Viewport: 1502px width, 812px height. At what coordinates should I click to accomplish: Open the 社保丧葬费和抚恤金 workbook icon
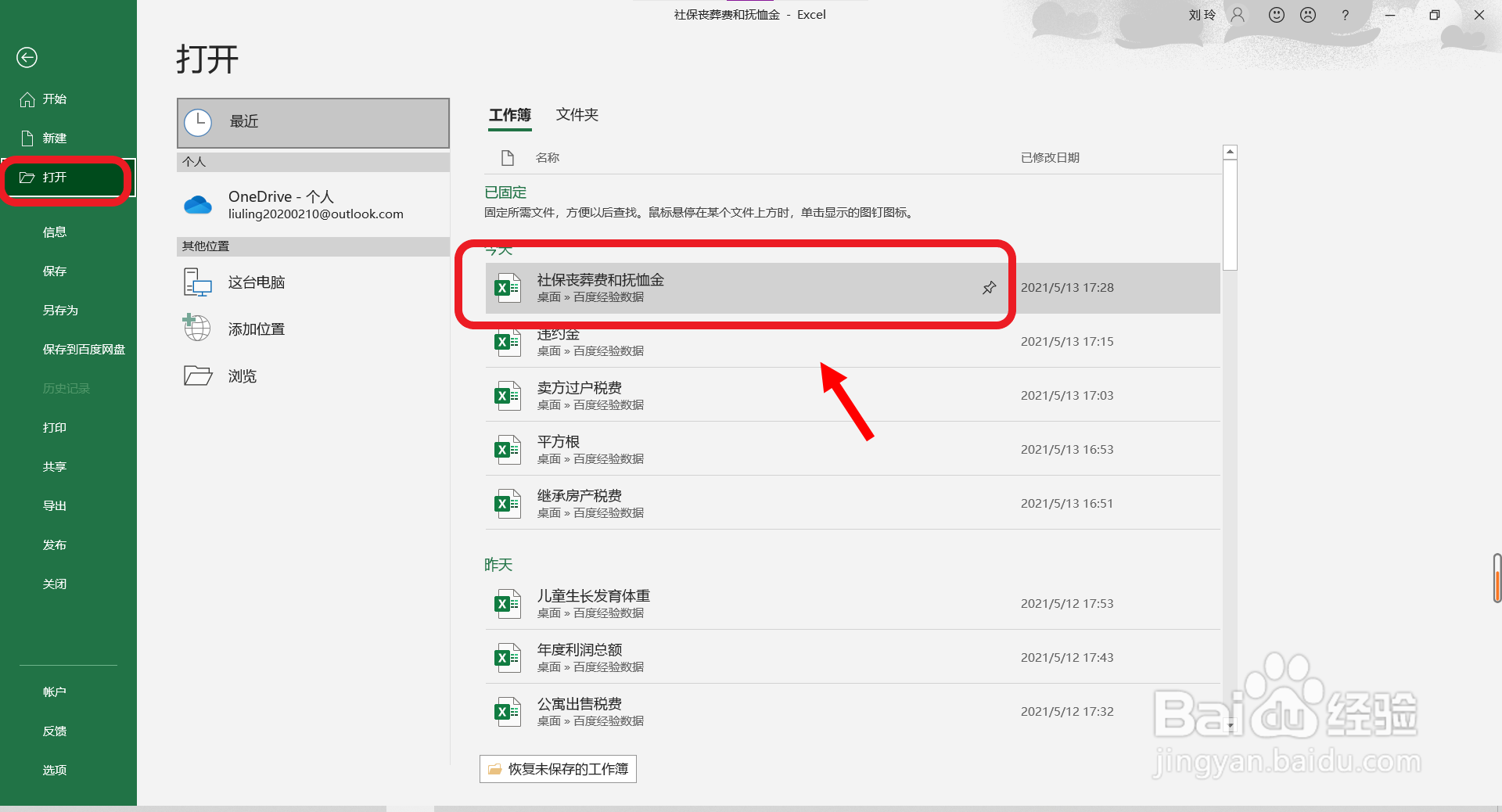click(507, 288)
